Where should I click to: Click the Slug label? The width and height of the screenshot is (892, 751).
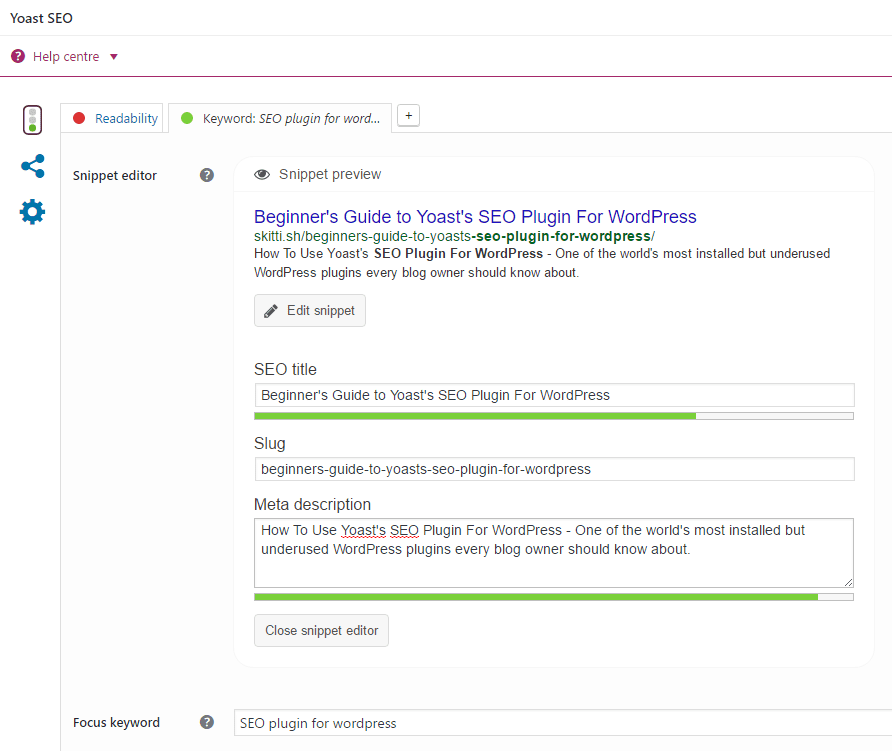[270, 444]
